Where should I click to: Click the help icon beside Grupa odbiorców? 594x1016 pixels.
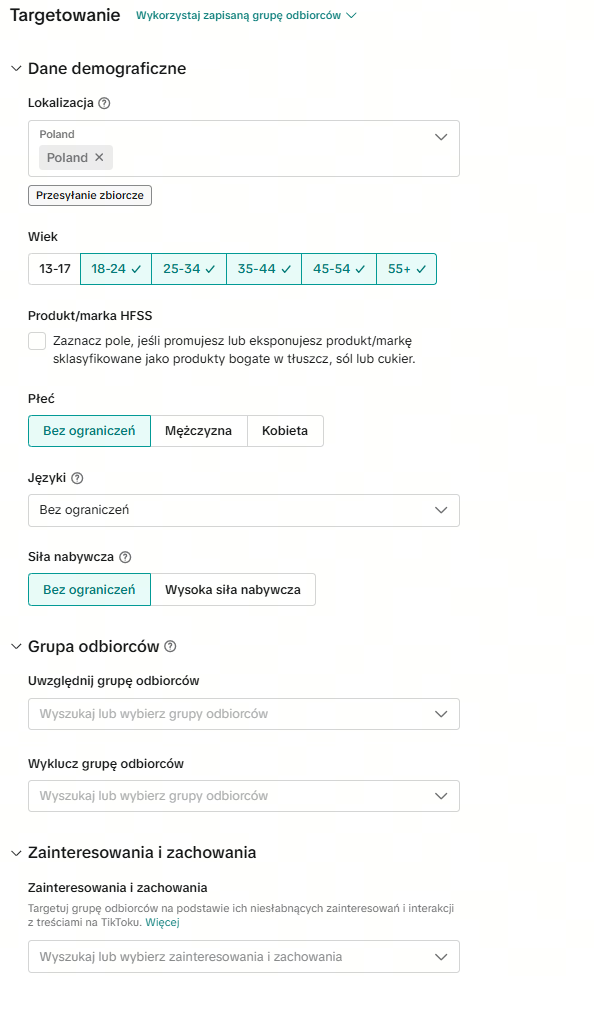(x=170, y=647)
